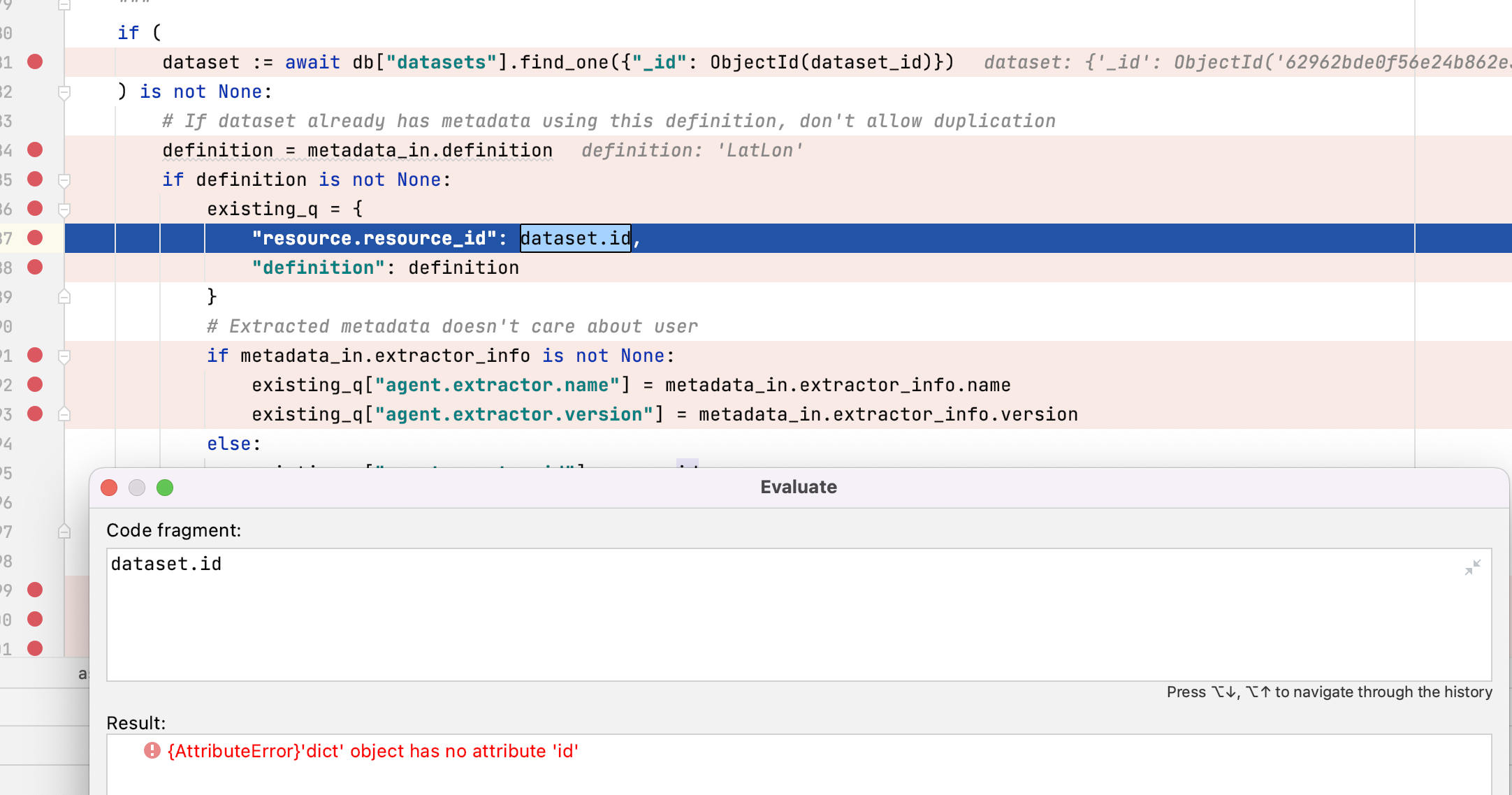Viewport: 1512px width, 795px height.
Task: Select the AttributeError result entry
Action: pos(372,751)
